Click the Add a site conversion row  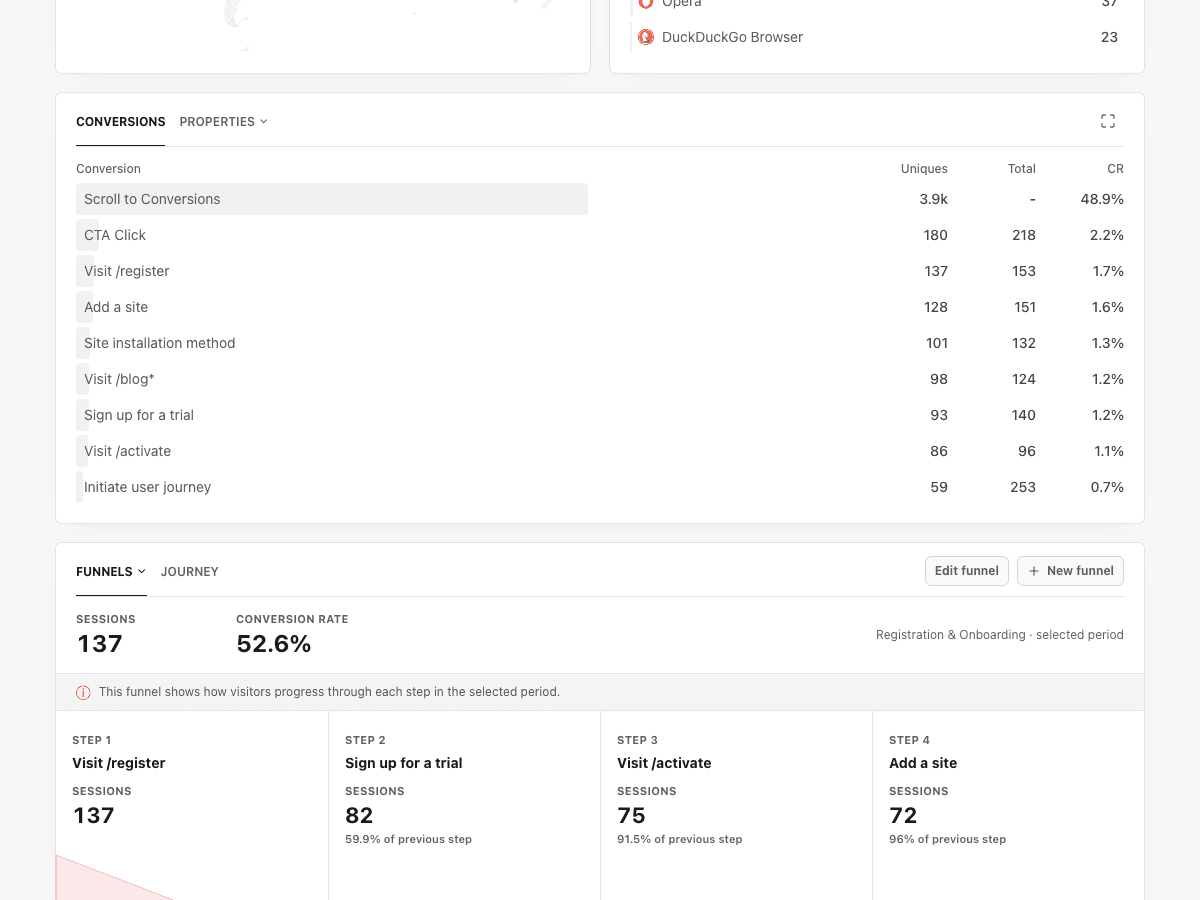(600, 307)
